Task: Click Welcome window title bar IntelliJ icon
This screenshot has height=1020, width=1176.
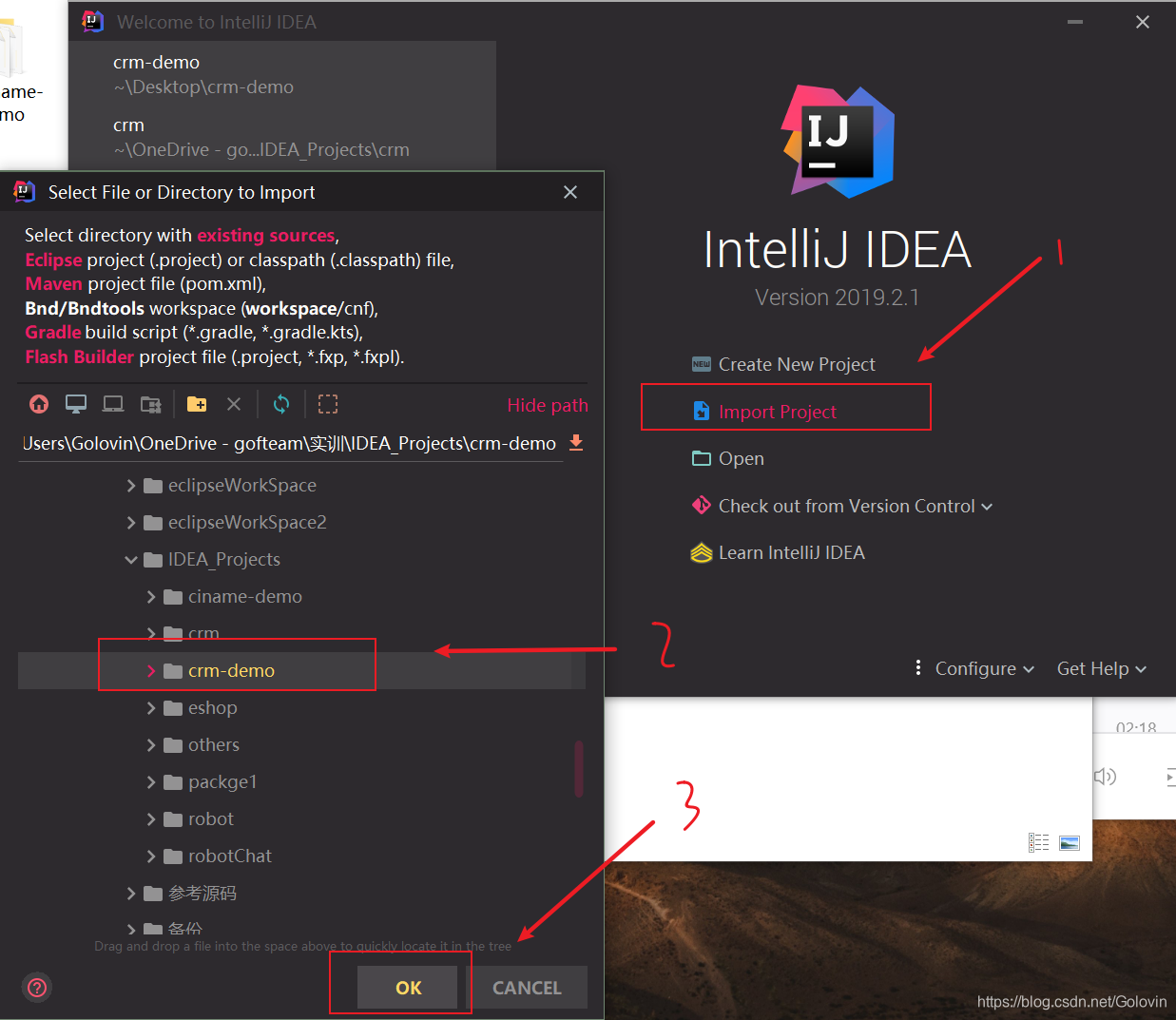Action: pos(92,21)
